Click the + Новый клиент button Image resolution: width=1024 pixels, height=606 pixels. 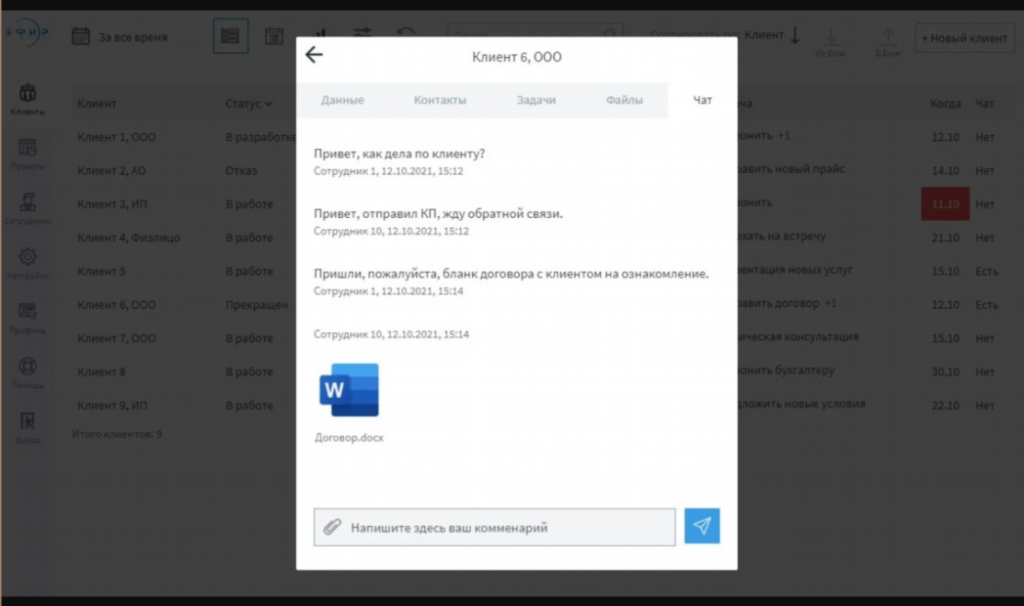[964, 38]
